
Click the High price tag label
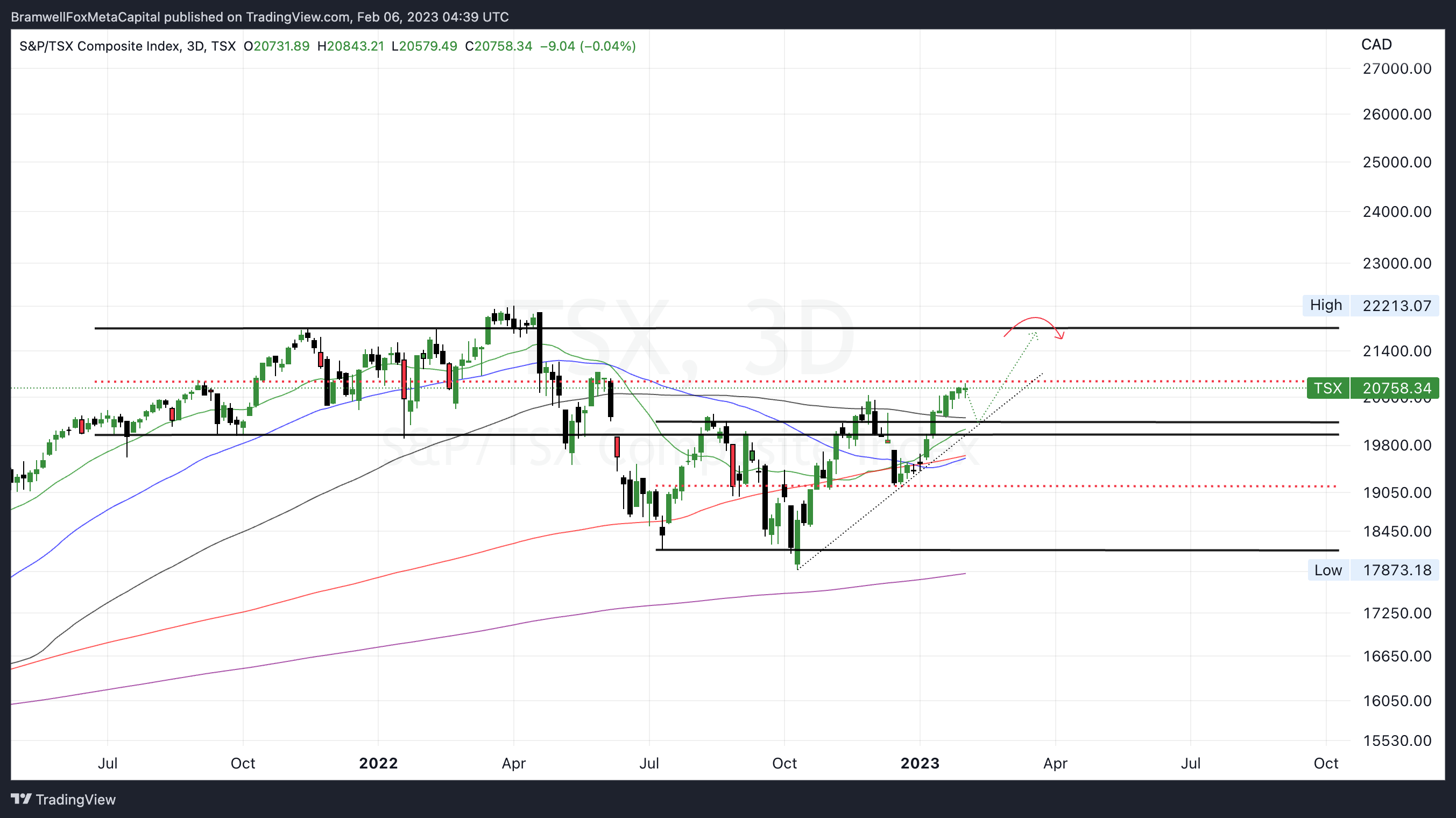point(1326,305)
